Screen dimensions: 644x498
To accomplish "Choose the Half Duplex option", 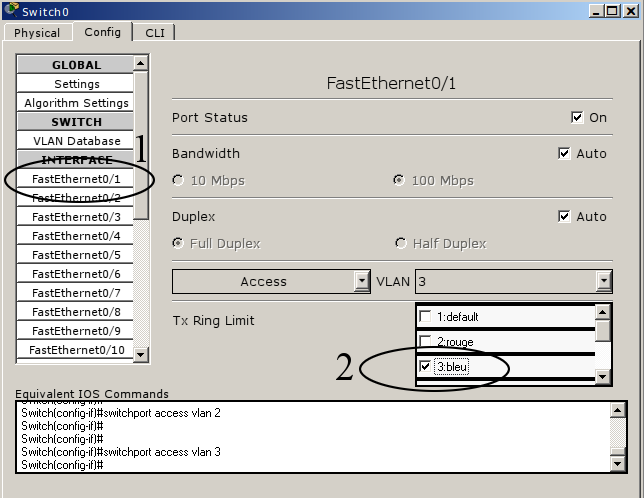I will coord(401,243).
